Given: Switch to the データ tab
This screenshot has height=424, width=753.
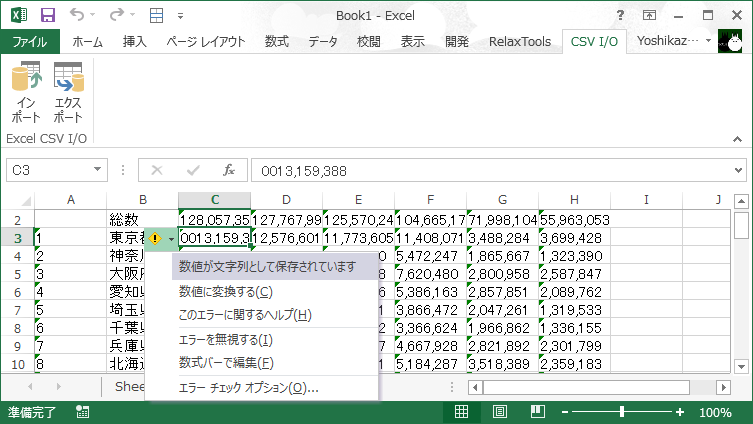Looking at the screenshot, I should tap(323, 42).
